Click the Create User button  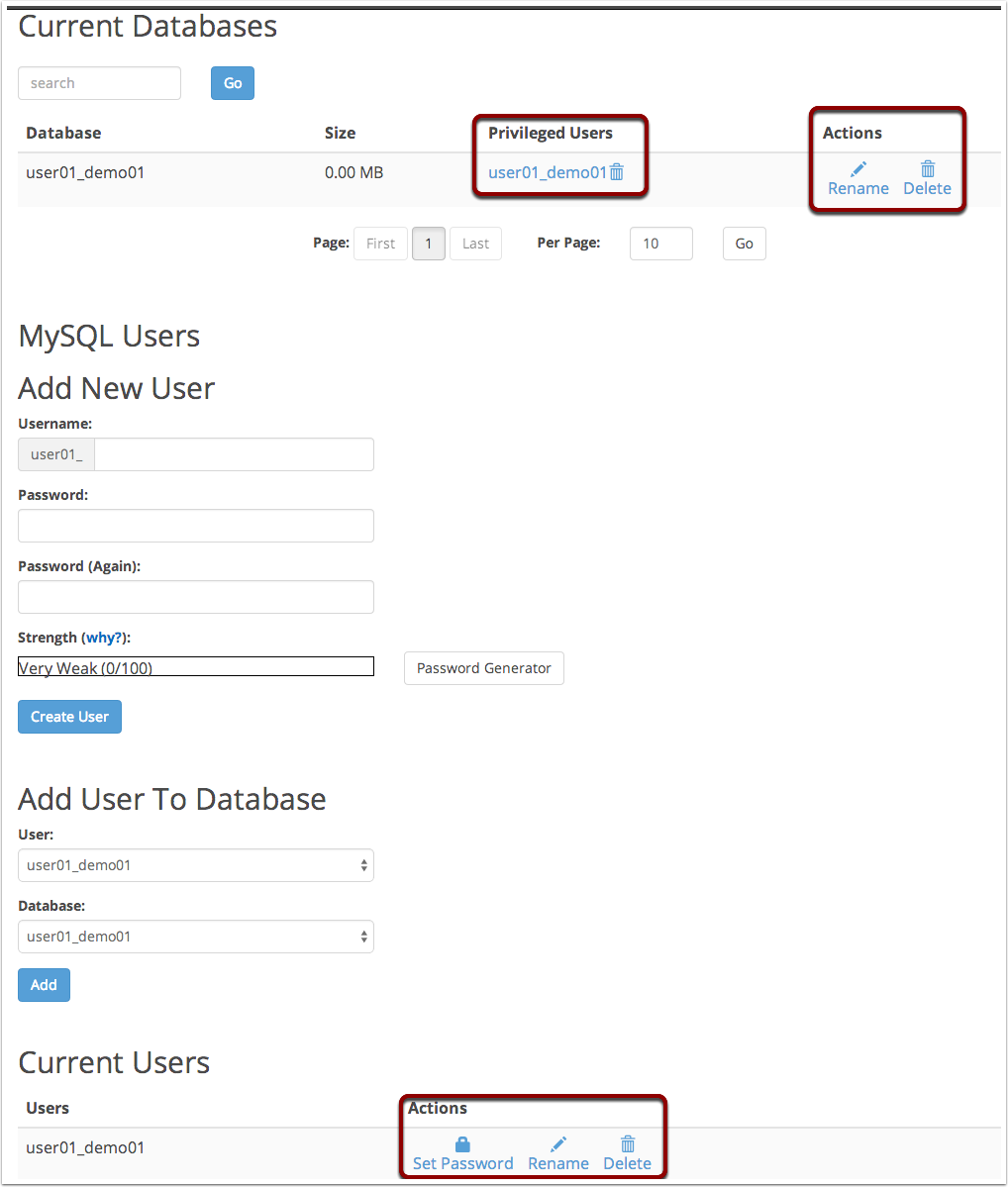(x=69, y=717)
